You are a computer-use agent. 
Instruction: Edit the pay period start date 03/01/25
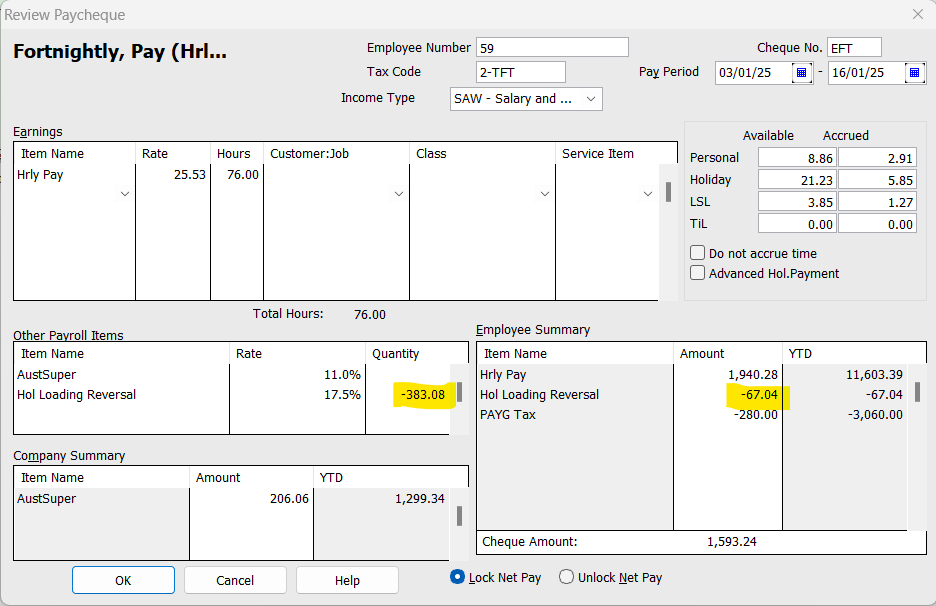click(753, 73)
